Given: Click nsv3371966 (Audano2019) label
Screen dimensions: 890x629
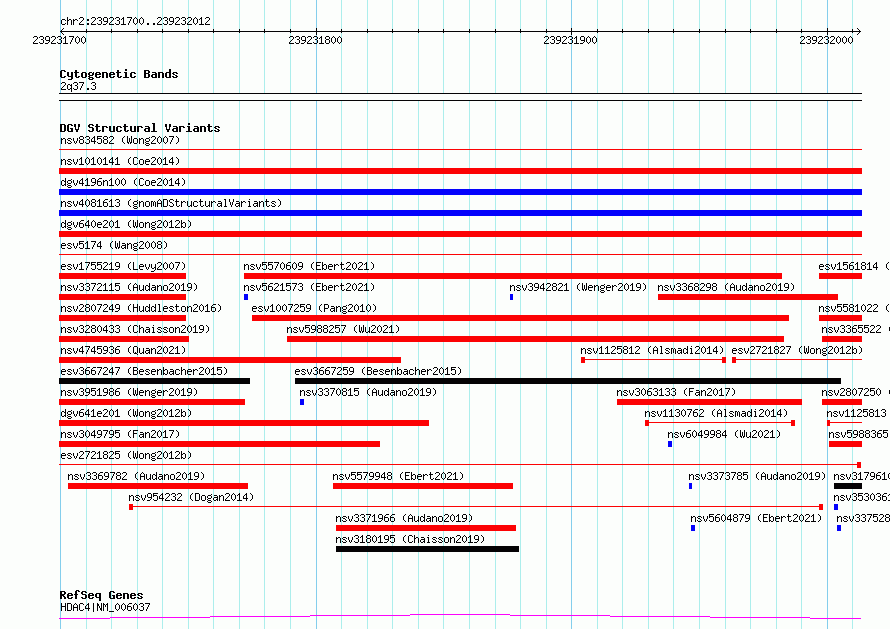Looking at the screenshot, I should tap(404, 518).
